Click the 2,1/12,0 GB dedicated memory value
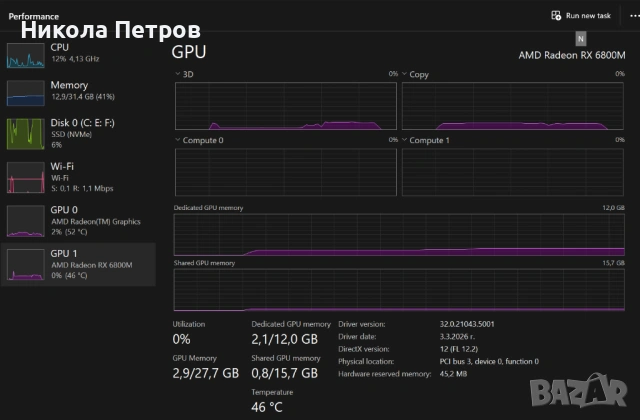Image resolution: width=640 pixels, height=420 pixels. pyautogui.click(x=284, y=339)
